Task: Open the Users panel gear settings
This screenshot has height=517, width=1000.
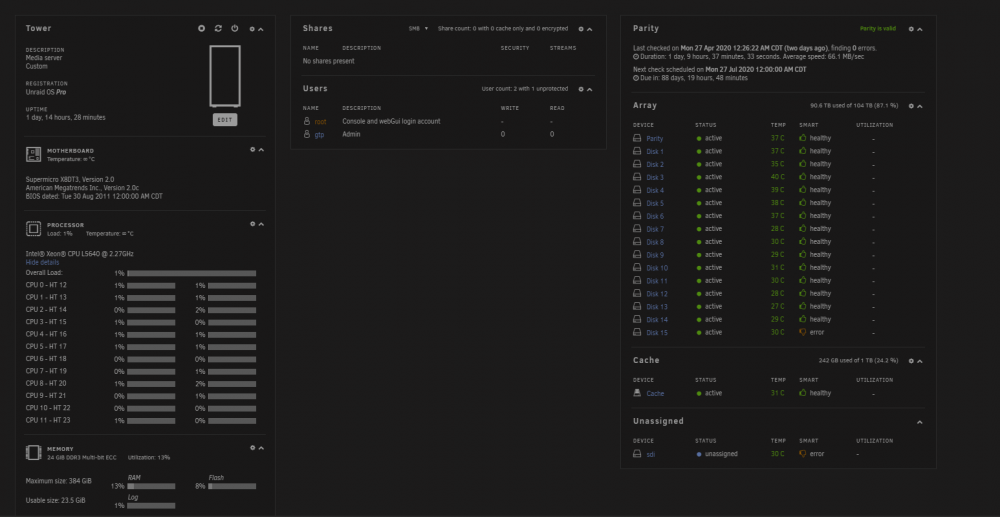Action: pyautogui.click(x=581, y=89)
